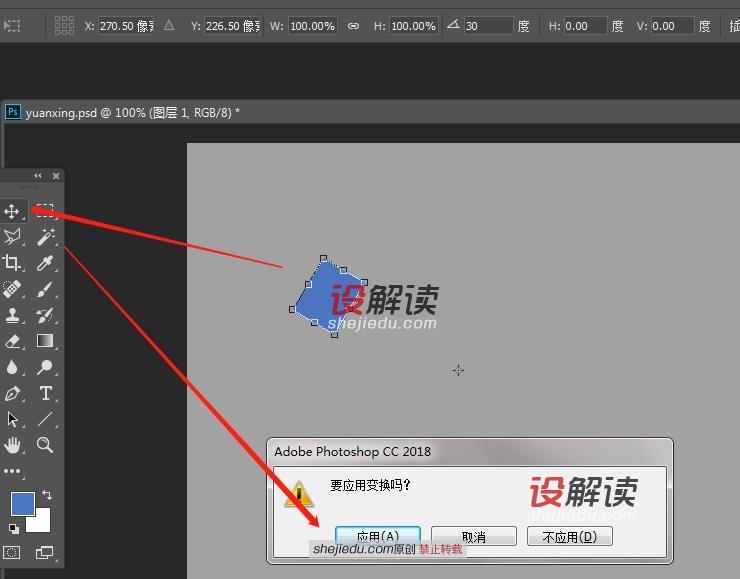Screen dimensions: 740x579
Task: Select the Path Selection tool
Action: click(12, 419)
